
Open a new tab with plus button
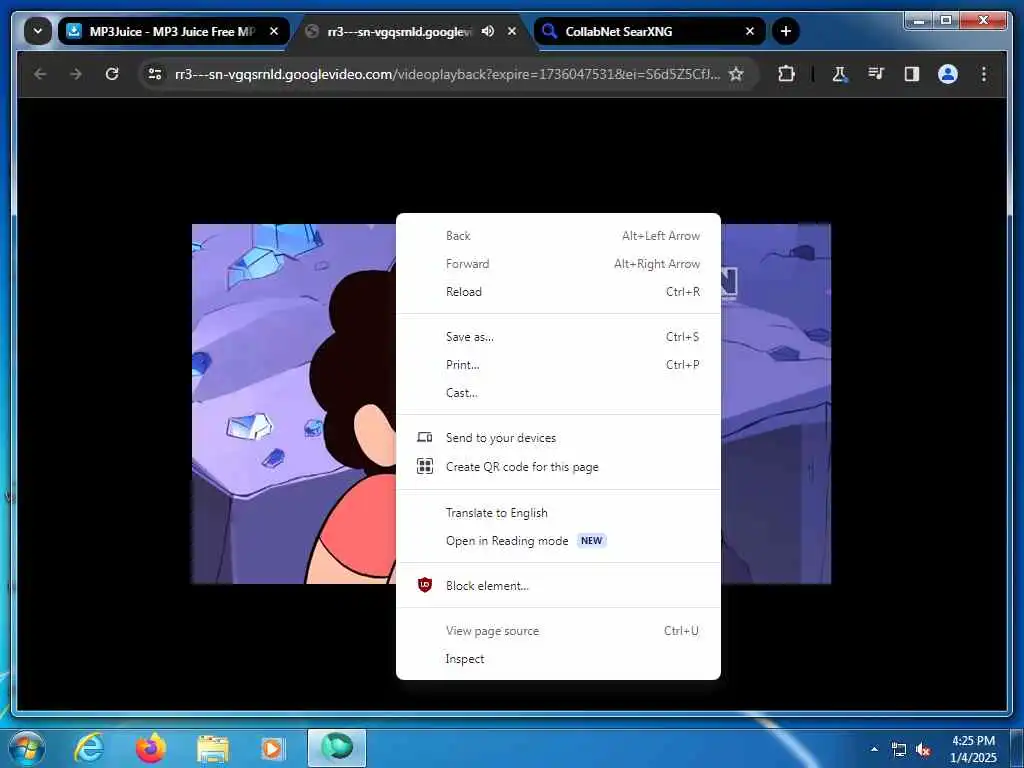tap(786, 31)
